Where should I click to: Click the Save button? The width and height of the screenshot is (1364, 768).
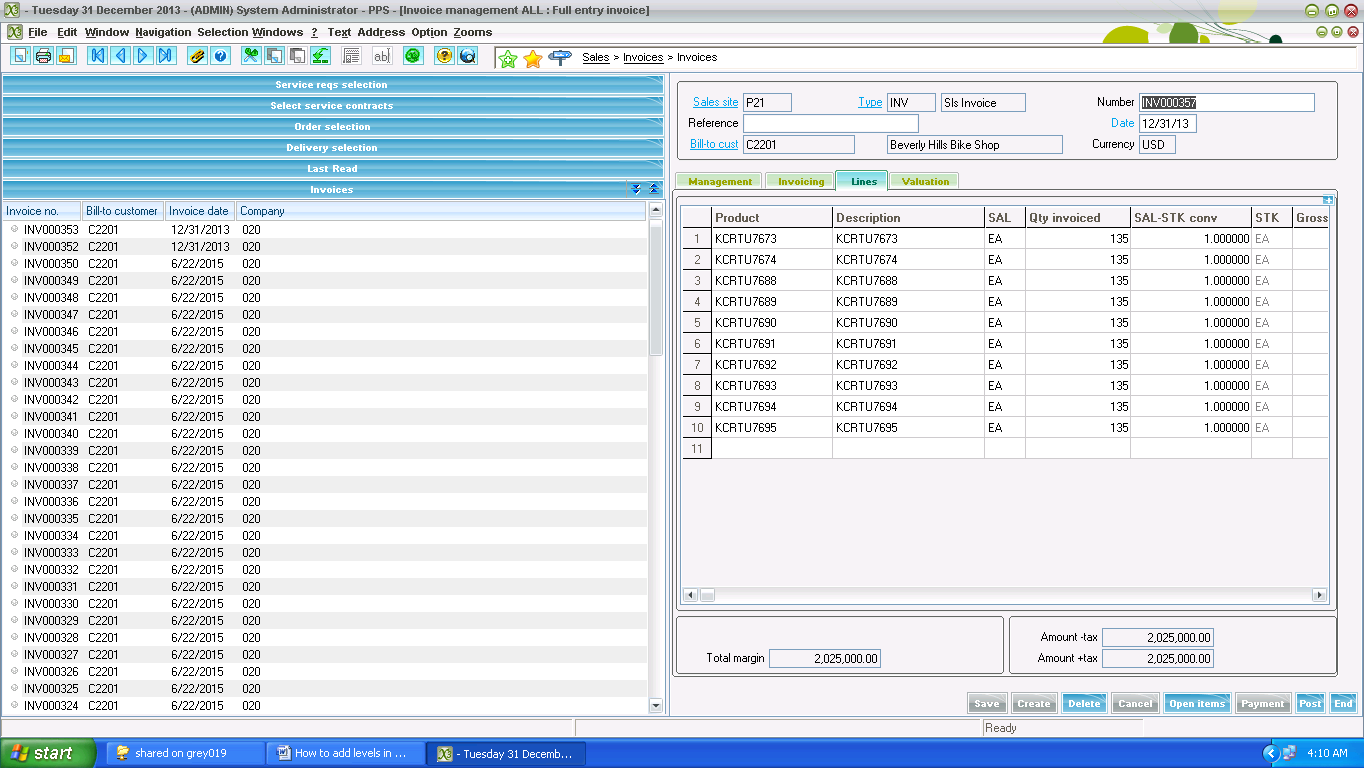pyautogui.click(x=987, y=703)
